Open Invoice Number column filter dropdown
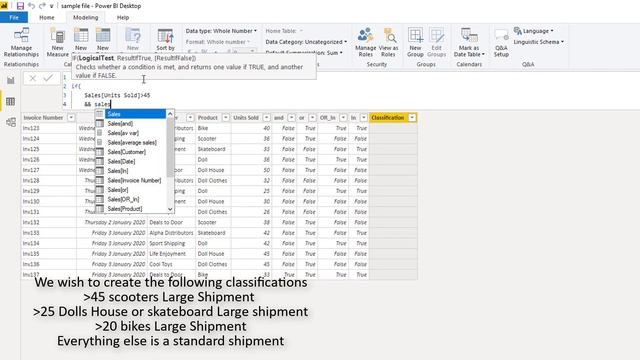Screen dimensions: 640x360 pos(71,118)
